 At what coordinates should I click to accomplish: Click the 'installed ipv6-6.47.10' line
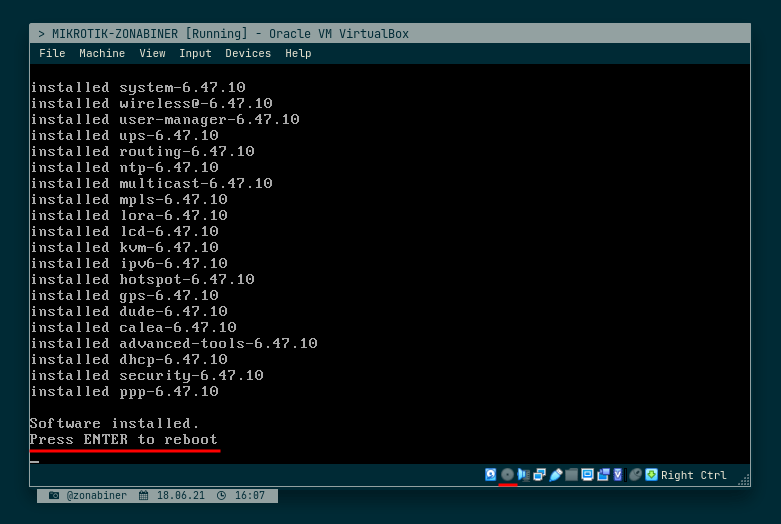[x=129, y=263]
